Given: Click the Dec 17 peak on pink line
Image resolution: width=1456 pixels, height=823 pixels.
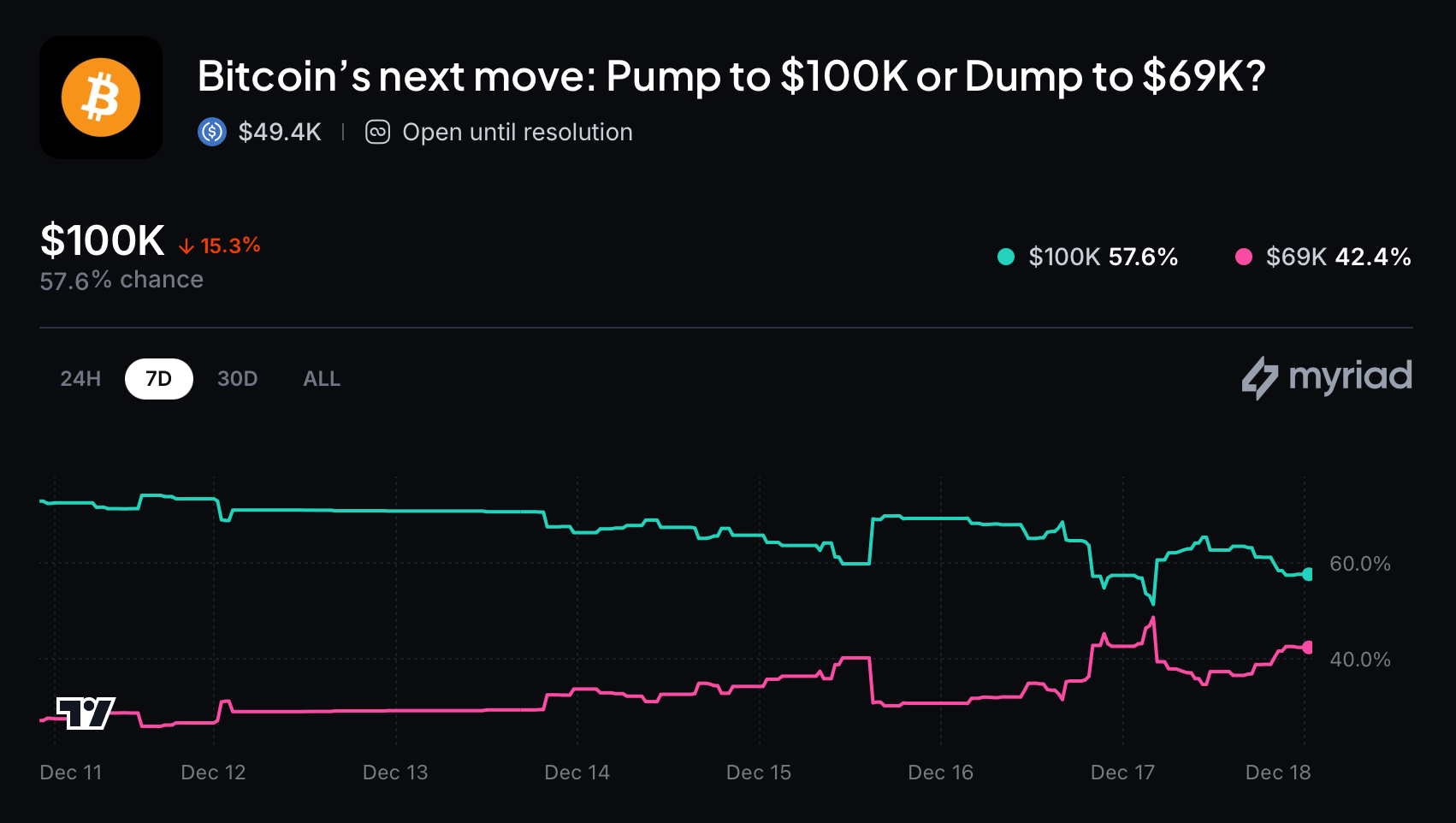Looking at the screenshot, I should point(1153,616).
